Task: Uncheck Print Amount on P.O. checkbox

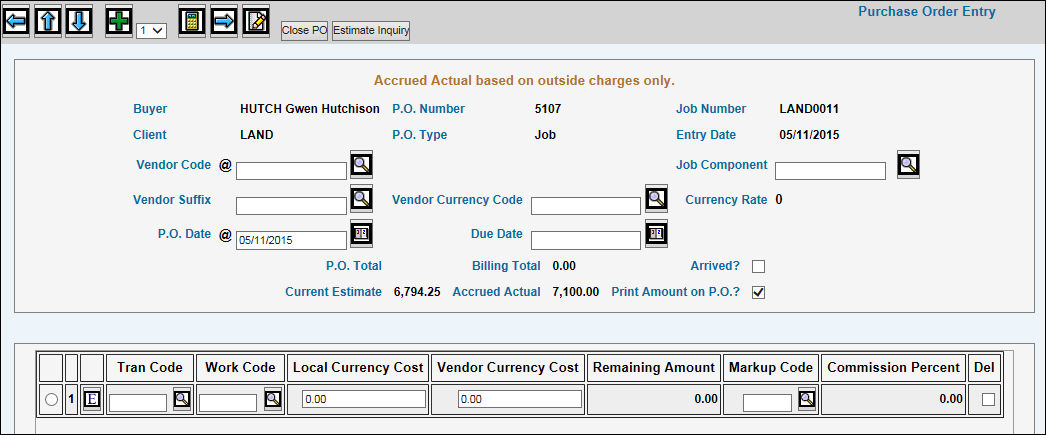Action: (758, 293)
